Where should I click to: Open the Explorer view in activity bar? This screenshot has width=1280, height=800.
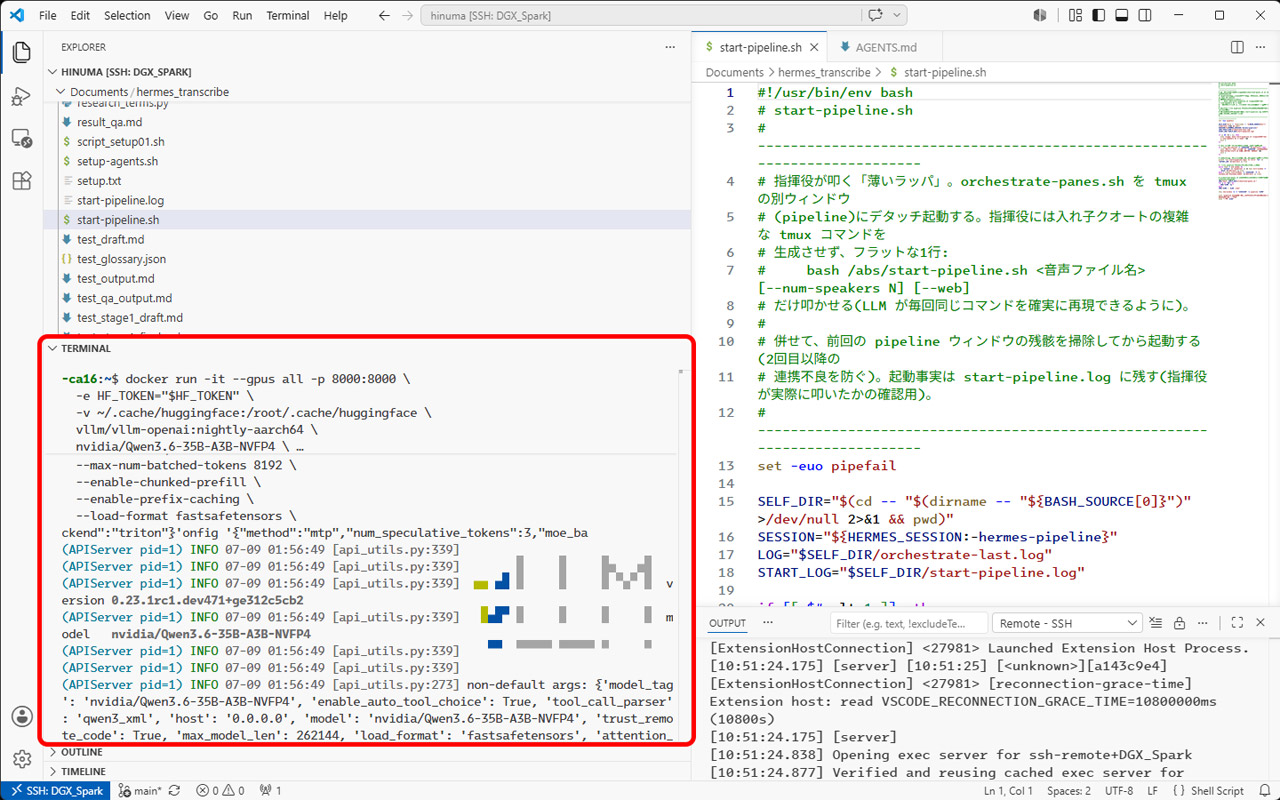click(21, 53)
